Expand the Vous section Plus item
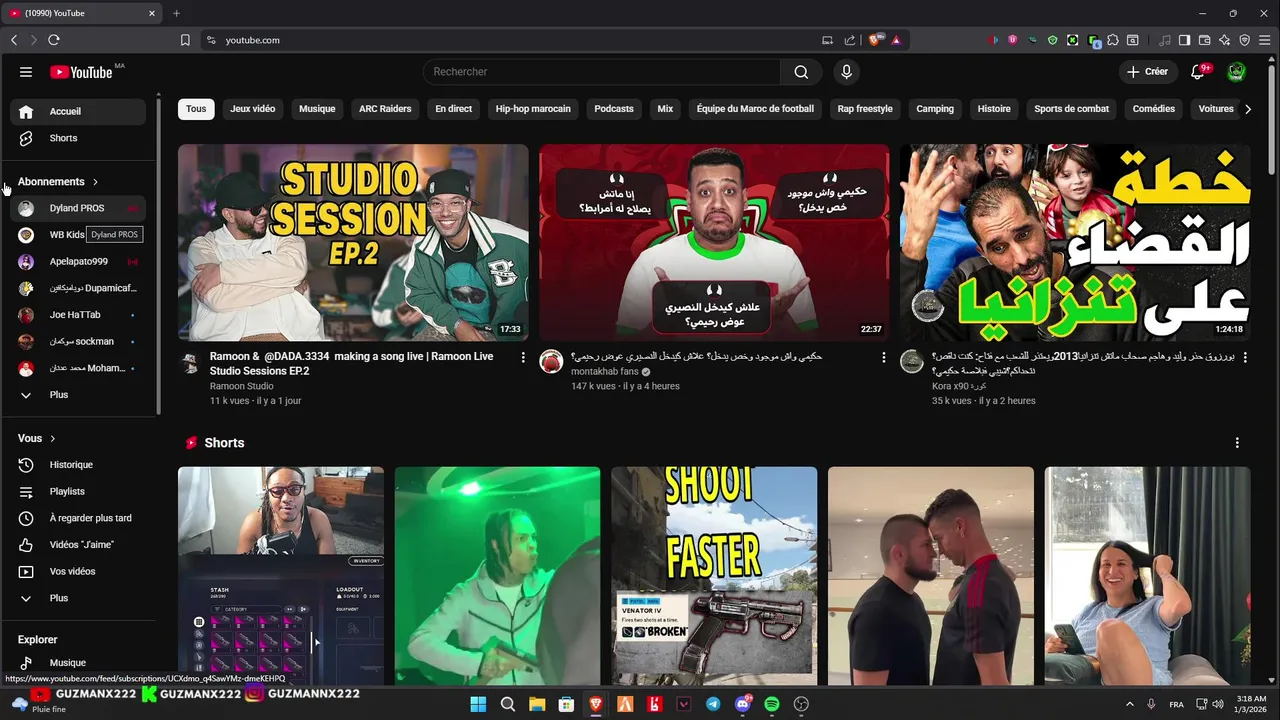1280x720 pixels. 78,598
